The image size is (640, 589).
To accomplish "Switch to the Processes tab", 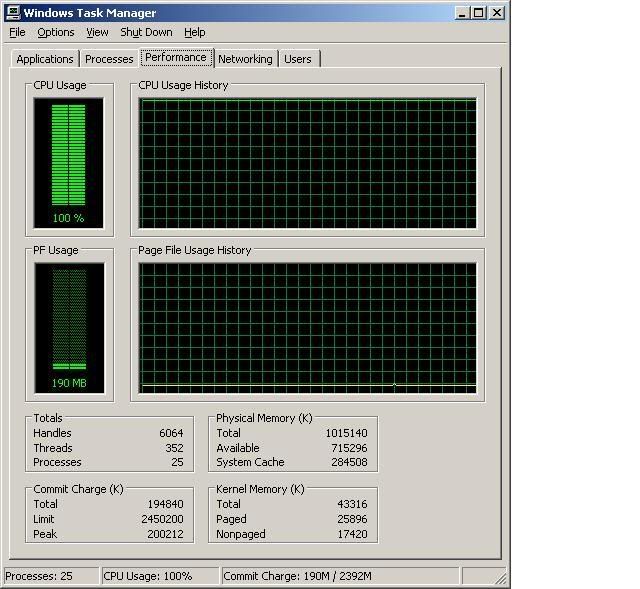I will (109, 59).
